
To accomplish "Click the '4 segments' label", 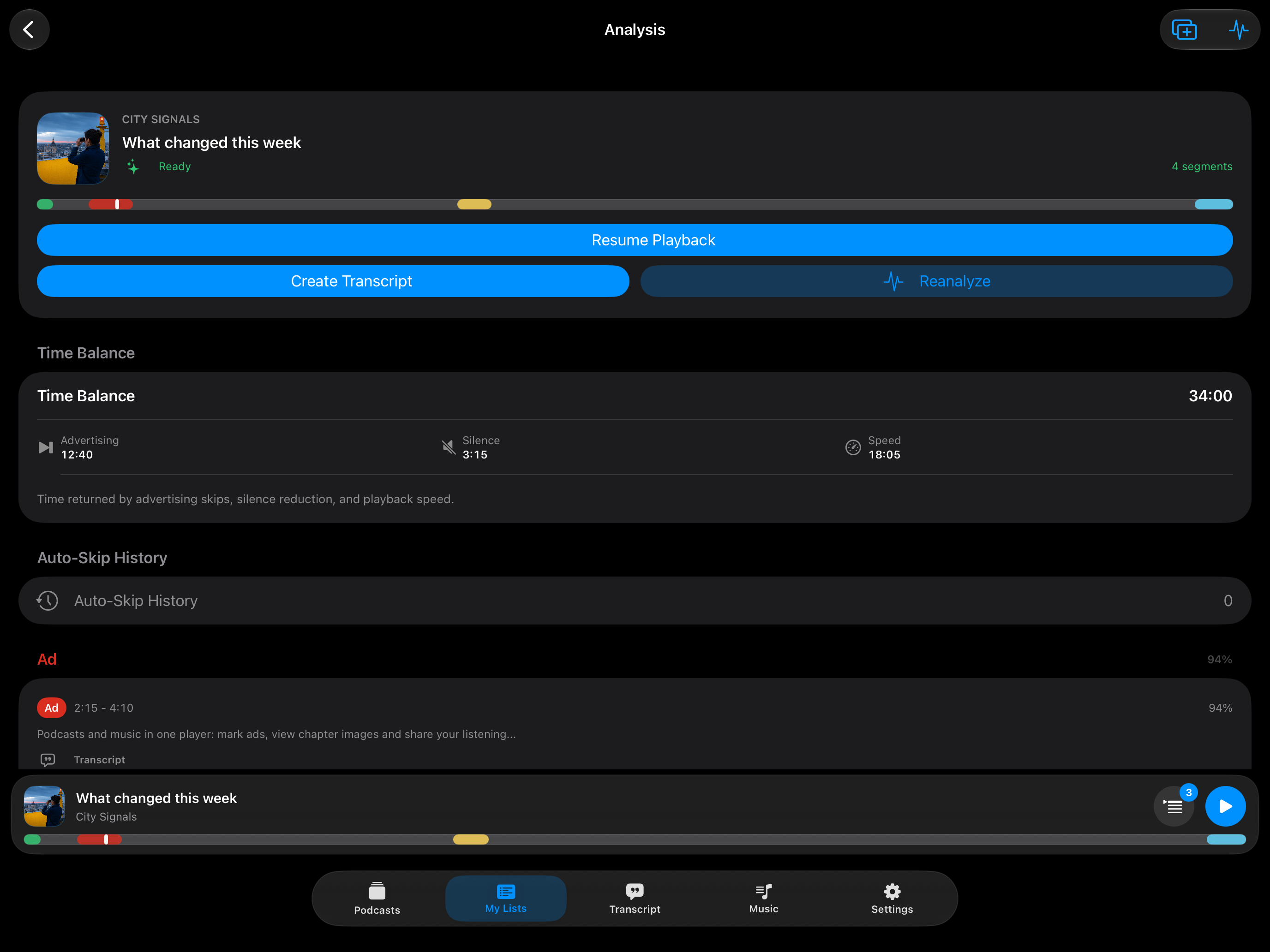I will tap(1202, 167).
